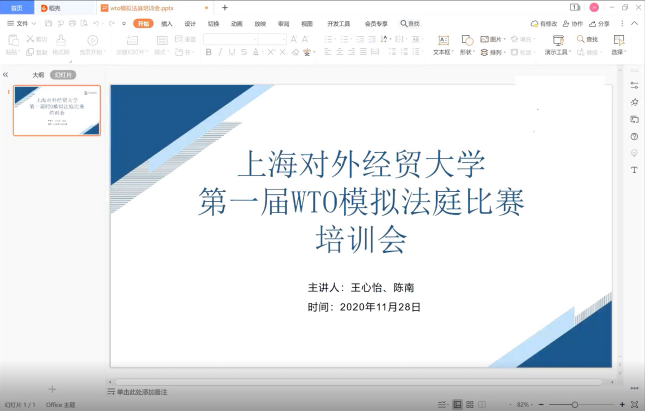The height and width of the screenshot is (411, 645).
Task: Collapse the slide panel with double-arrow icon
Action: pyautogui.click(x=6, y=74)
